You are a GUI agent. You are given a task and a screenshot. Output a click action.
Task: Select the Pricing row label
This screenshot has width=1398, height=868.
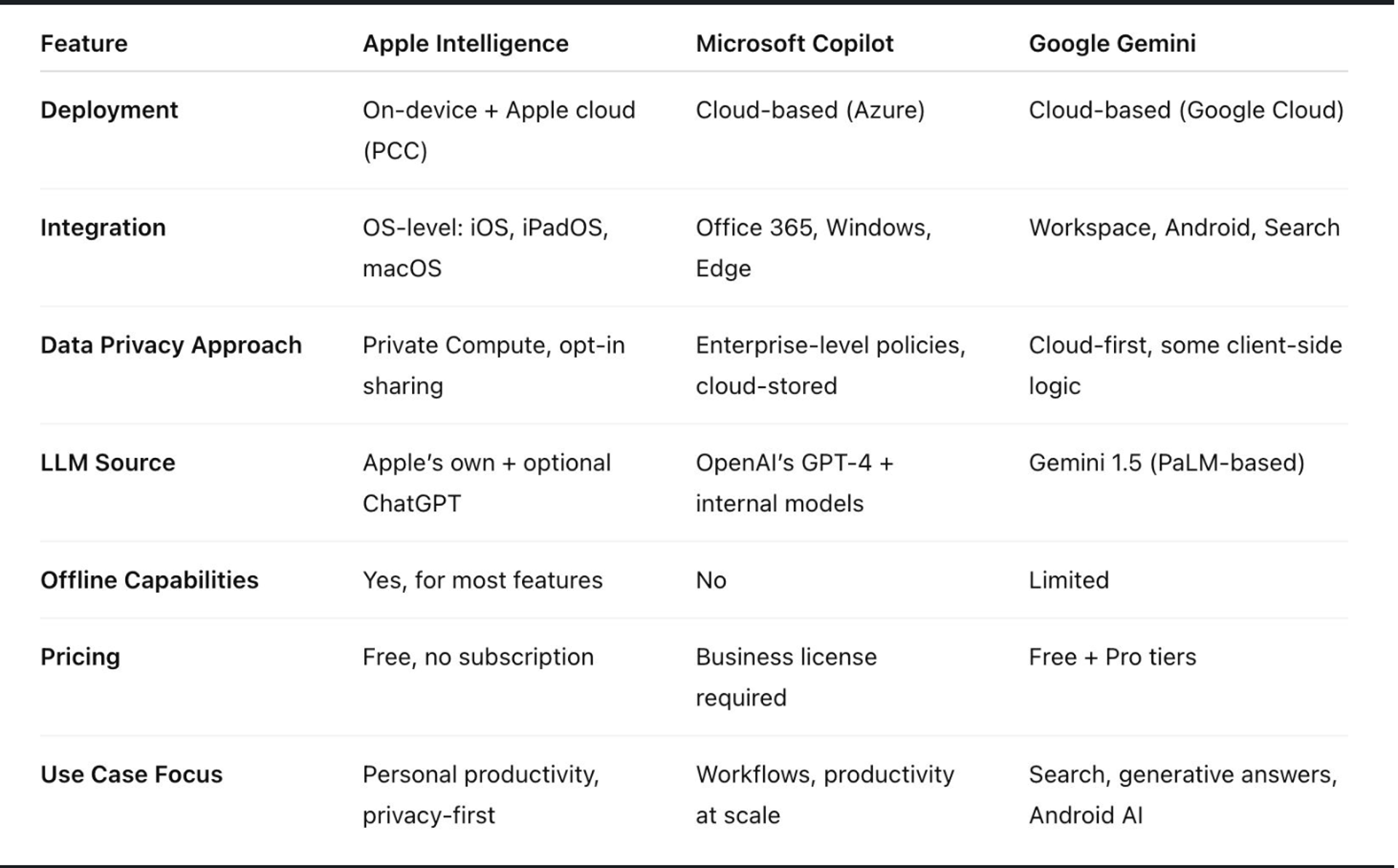pyautogui.click(x=80, y=657)
